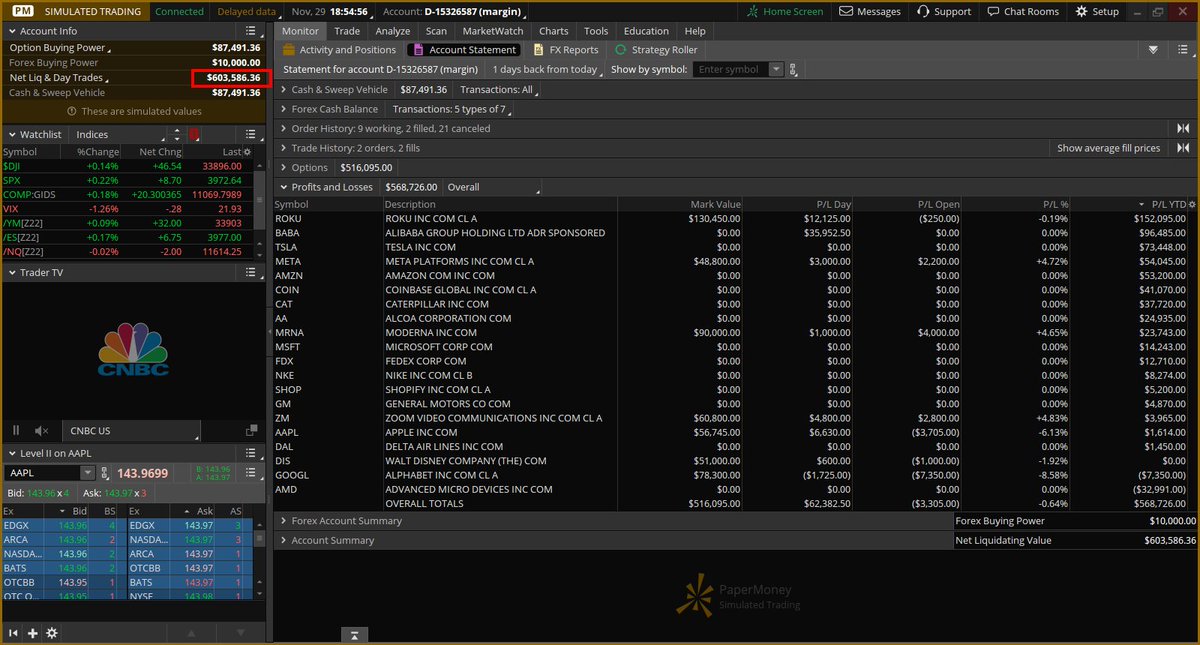Screen dimensions: 1200x645
Task: Switch to Activity and Positions
Action: pyautogui.click(x=339, y=49)
